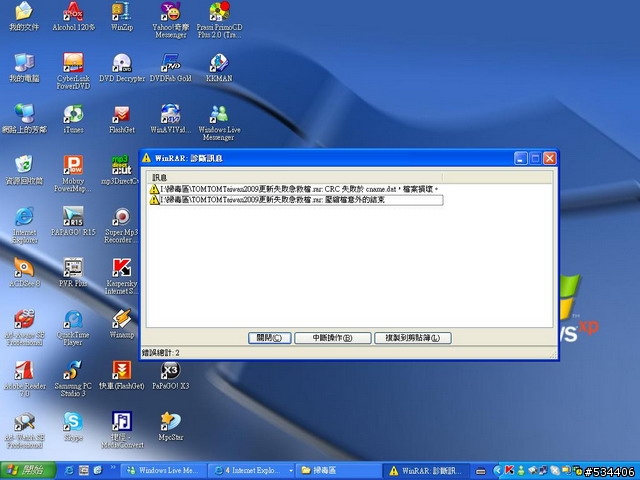Screen dimensions: 640x480
Task: Open the Winamp desktop shortcut
Action: click(x=122, y=324)
